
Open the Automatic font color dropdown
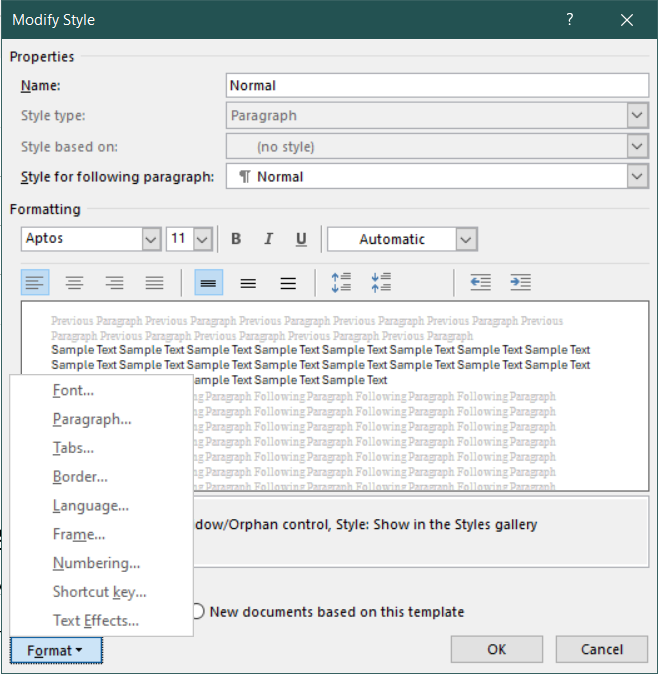click(466, 239)
